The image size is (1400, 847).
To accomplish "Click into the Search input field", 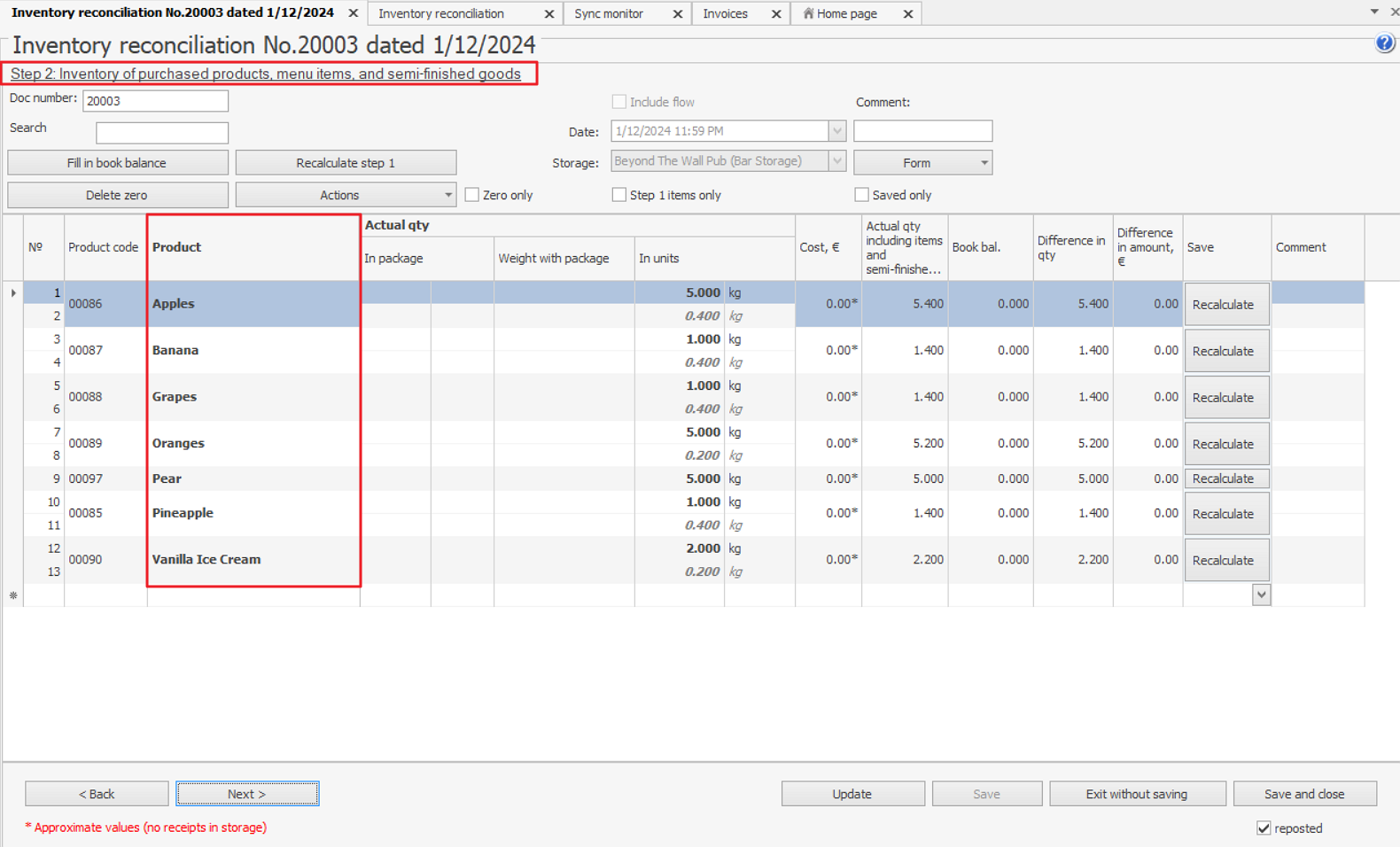I will coord(162,133).
